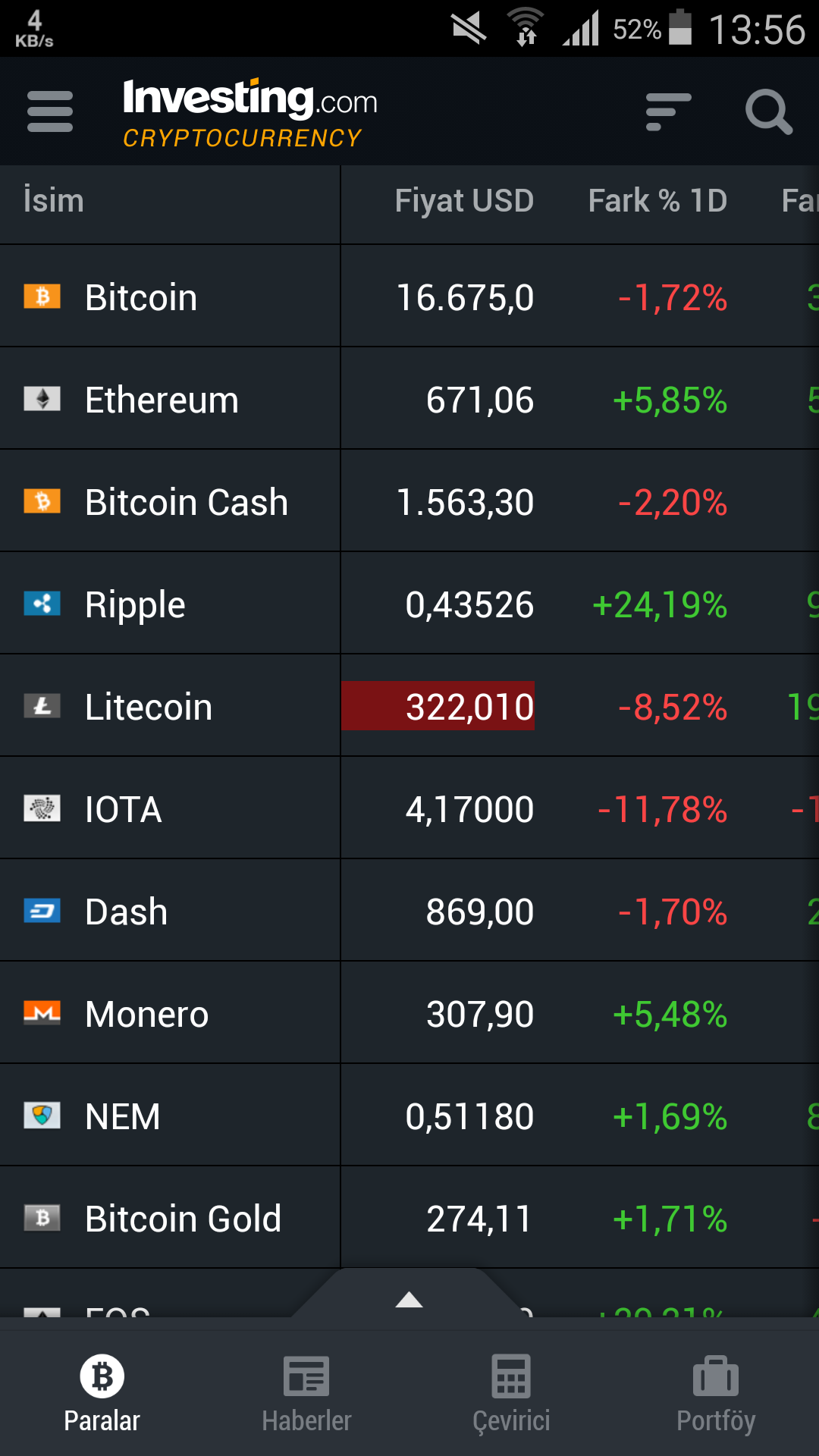Tap the Dash coin logo
Viewport: 819px width, 1456px height.
click(x=42, y=911)
